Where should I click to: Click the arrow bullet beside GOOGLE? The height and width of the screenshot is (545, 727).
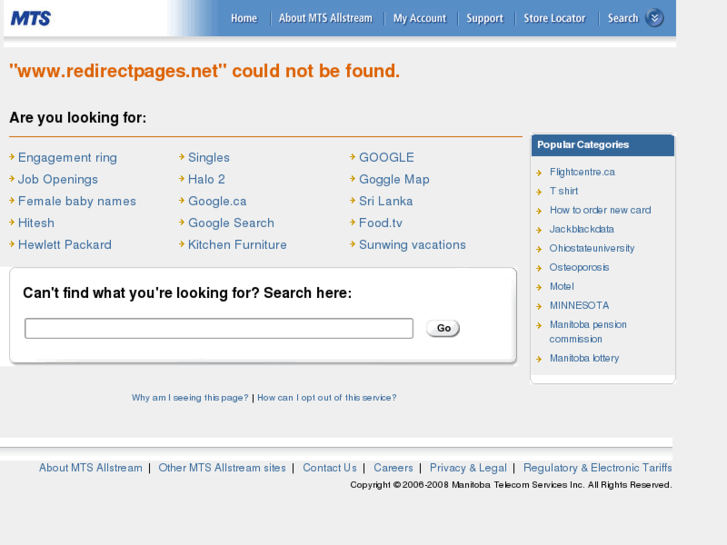pyautogui.click(x=353, y=157)
